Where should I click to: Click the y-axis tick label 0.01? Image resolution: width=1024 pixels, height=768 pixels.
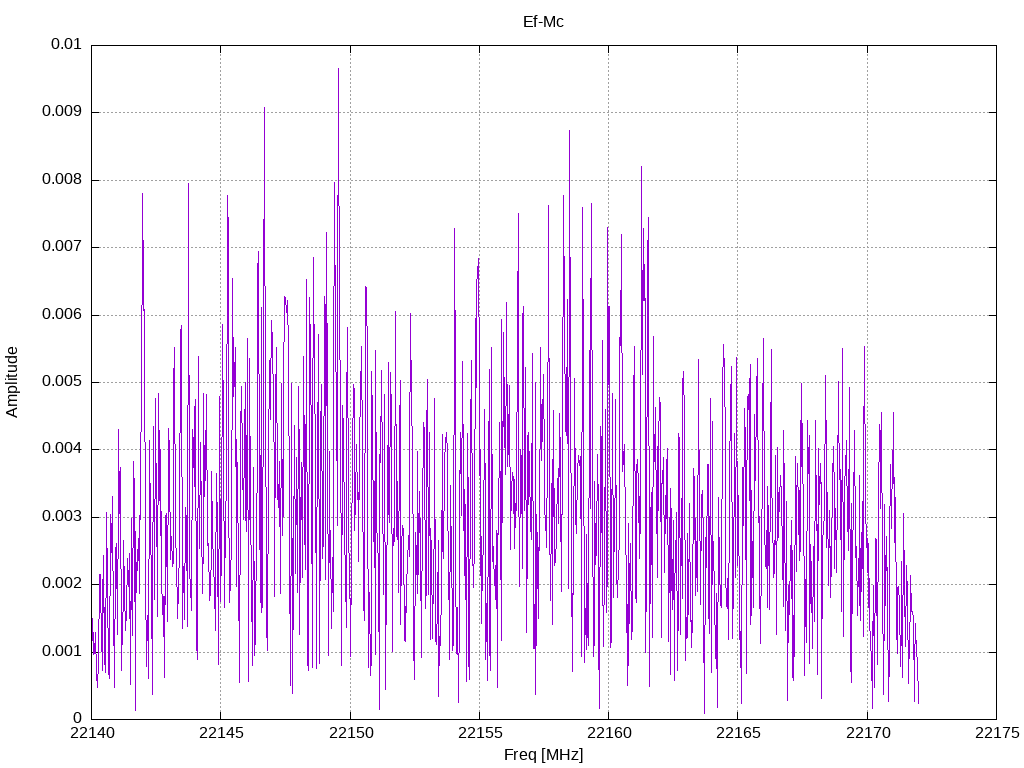point(66,44)
